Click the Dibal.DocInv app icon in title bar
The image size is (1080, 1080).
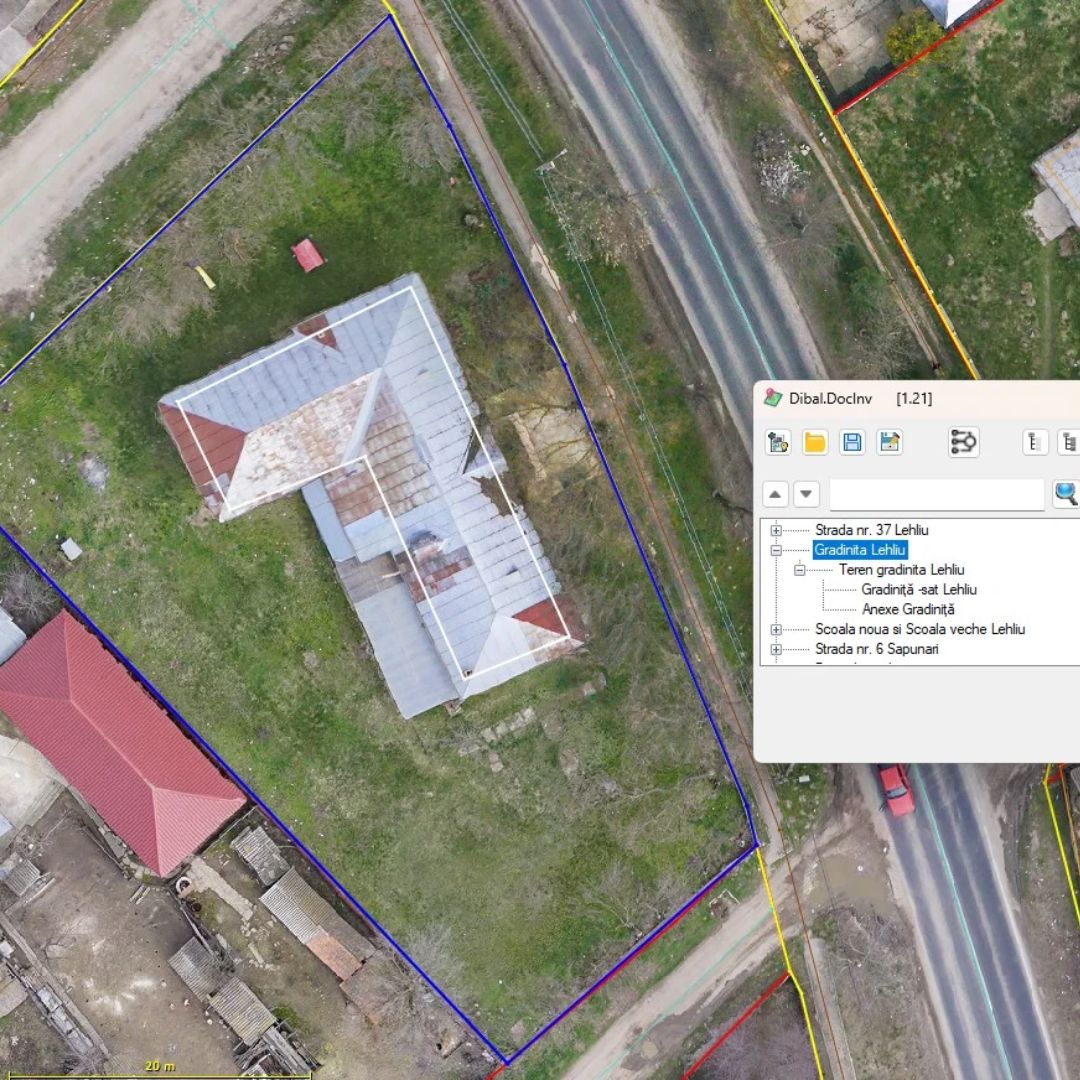[773, 398]
